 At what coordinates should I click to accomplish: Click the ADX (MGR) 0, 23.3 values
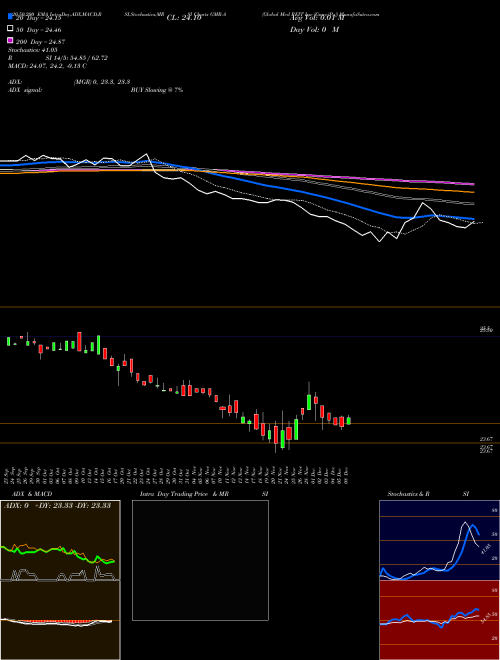click(x=101, y=82)
